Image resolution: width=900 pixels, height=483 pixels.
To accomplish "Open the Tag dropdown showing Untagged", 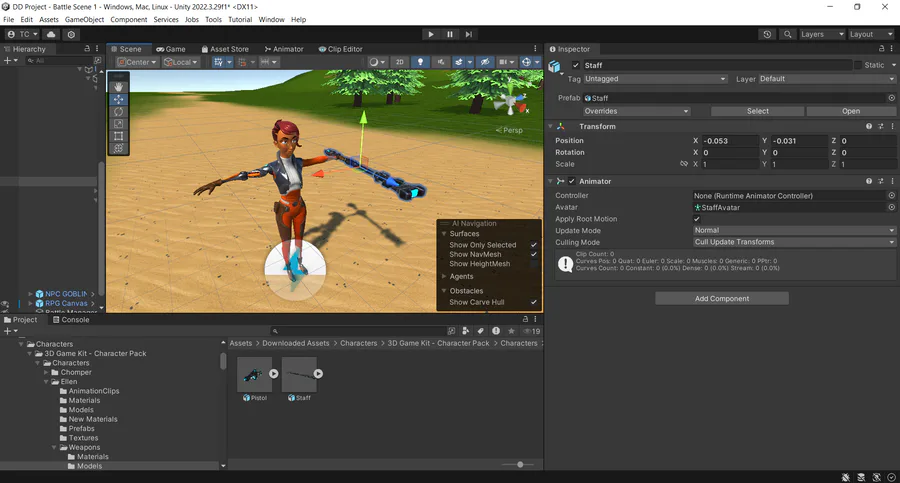I will pyautogui.click(x=655, y=79).
